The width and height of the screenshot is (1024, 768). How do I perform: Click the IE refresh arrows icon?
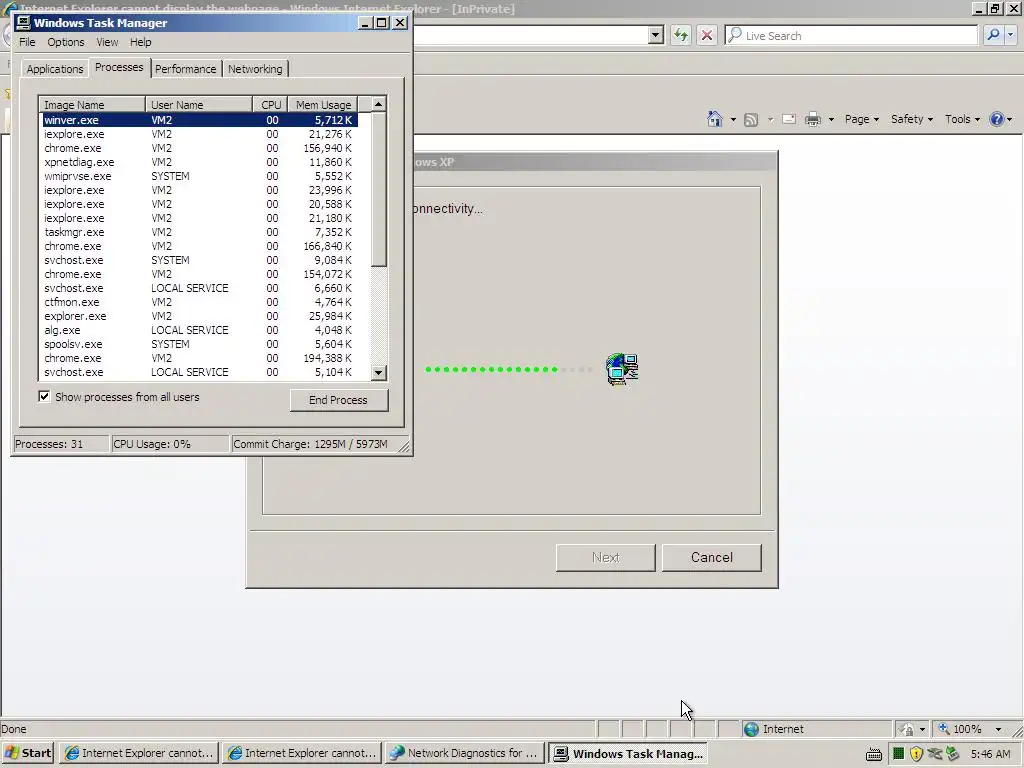coord(680,35)
